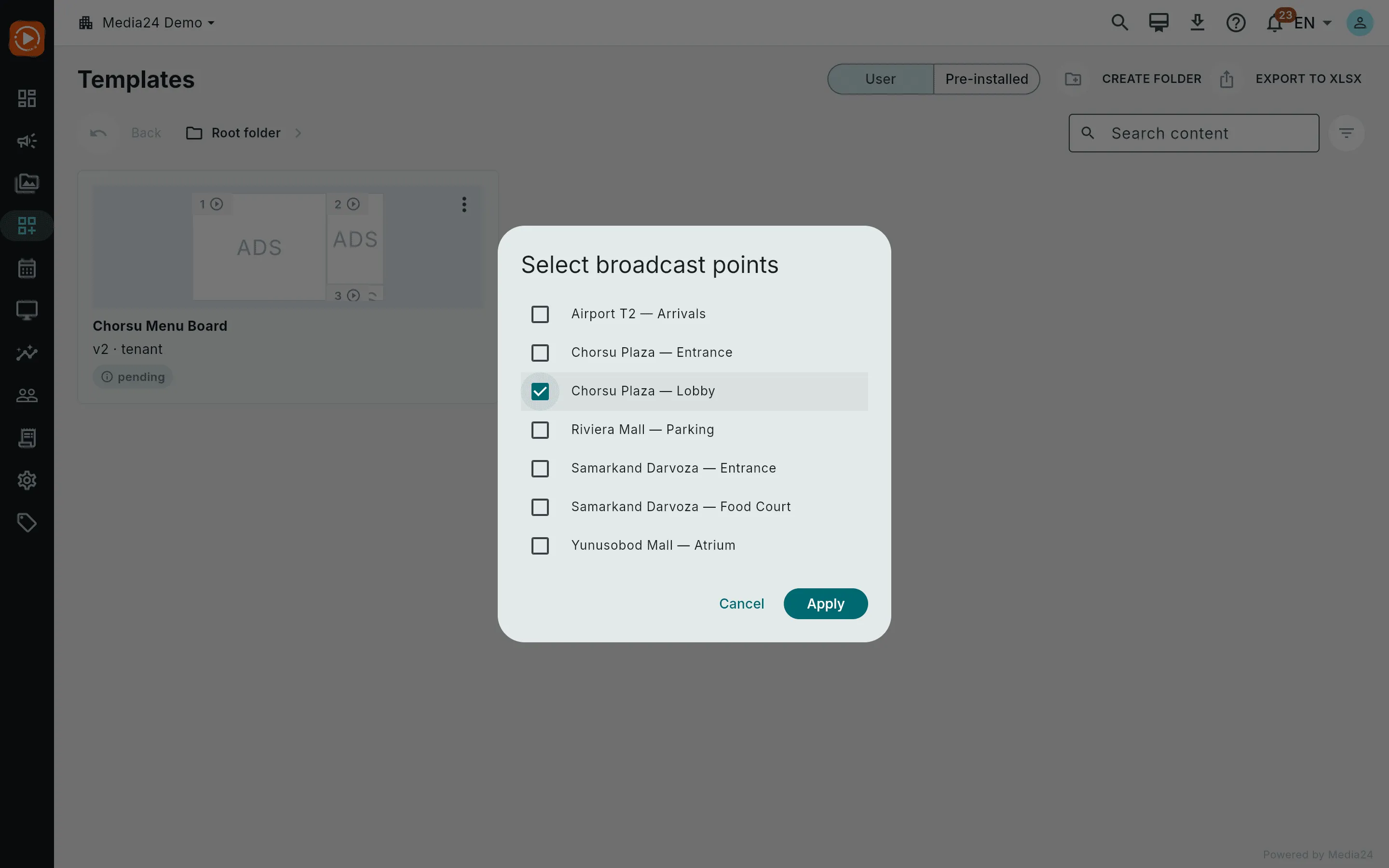Open the users group sidebar icon
The image size is (1389, 868).
click(x=27, y=395)
